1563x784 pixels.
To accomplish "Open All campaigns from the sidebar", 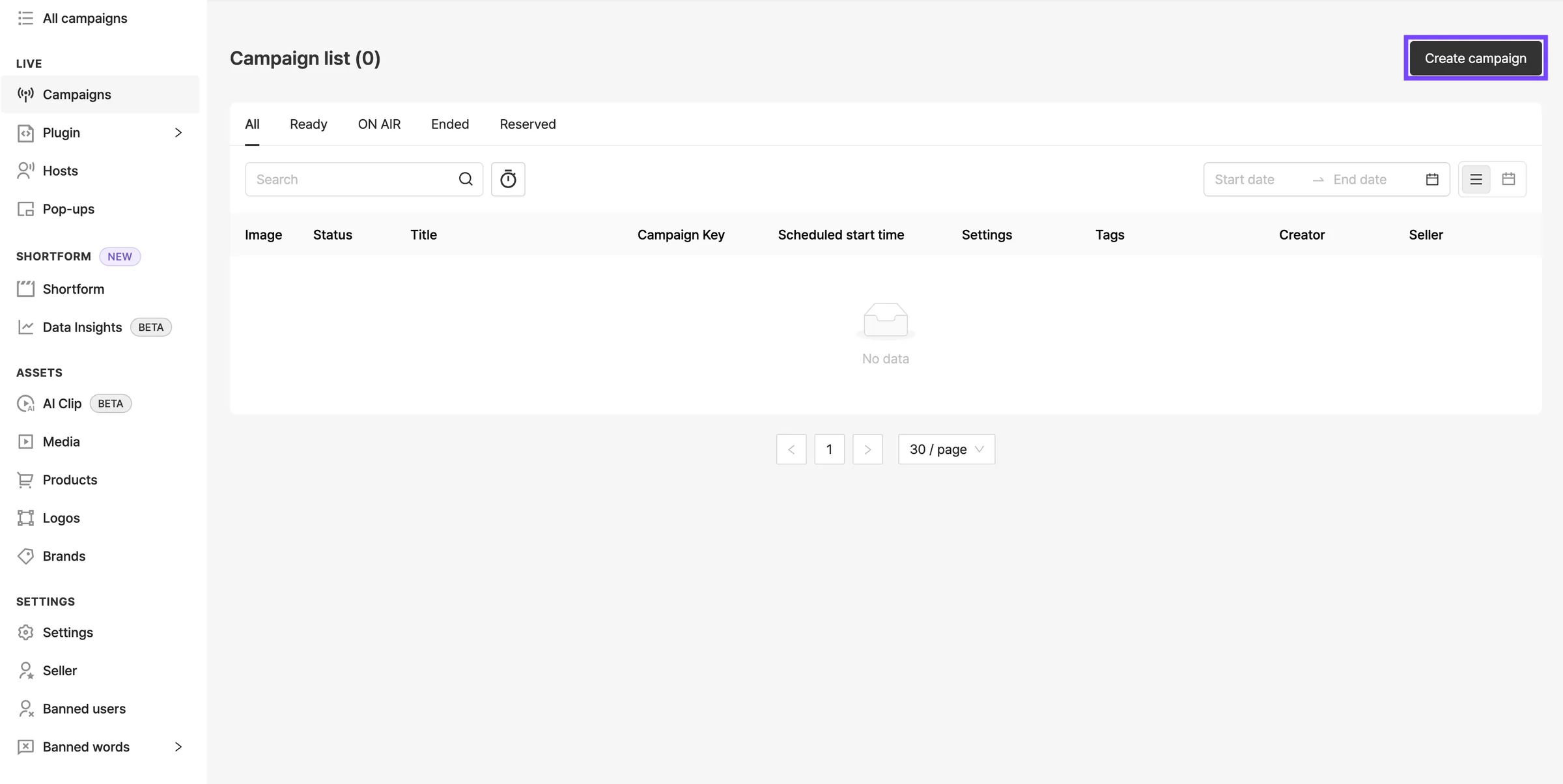I will [85, 18].
